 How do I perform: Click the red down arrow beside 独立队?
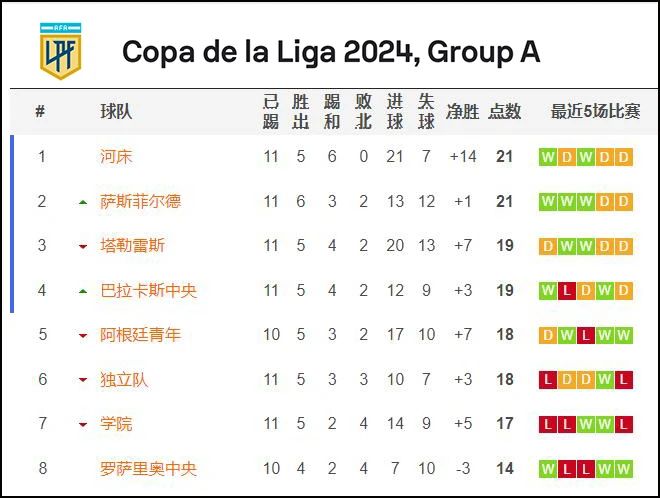(x=83, y=380)
